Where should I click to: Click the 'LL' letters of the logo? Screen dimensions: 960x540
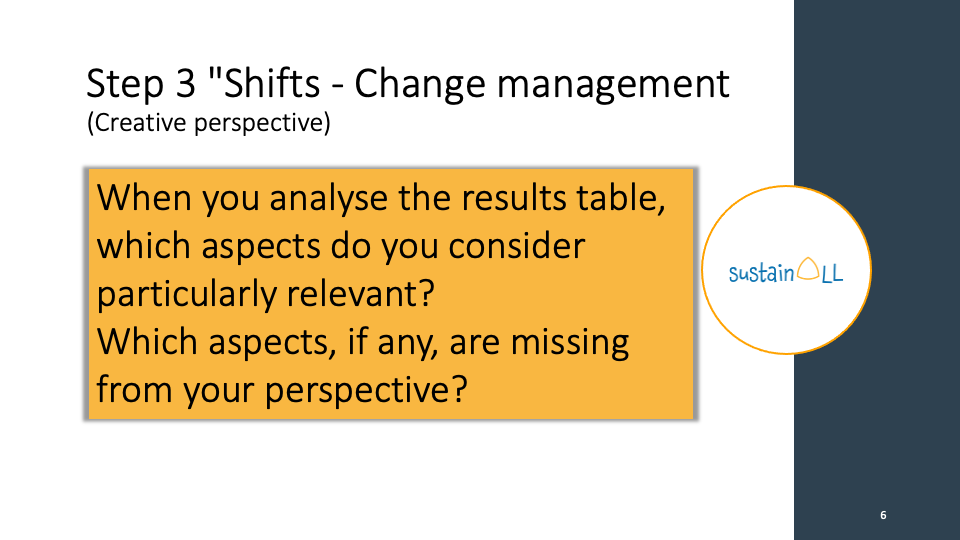(x=832, y=273)
